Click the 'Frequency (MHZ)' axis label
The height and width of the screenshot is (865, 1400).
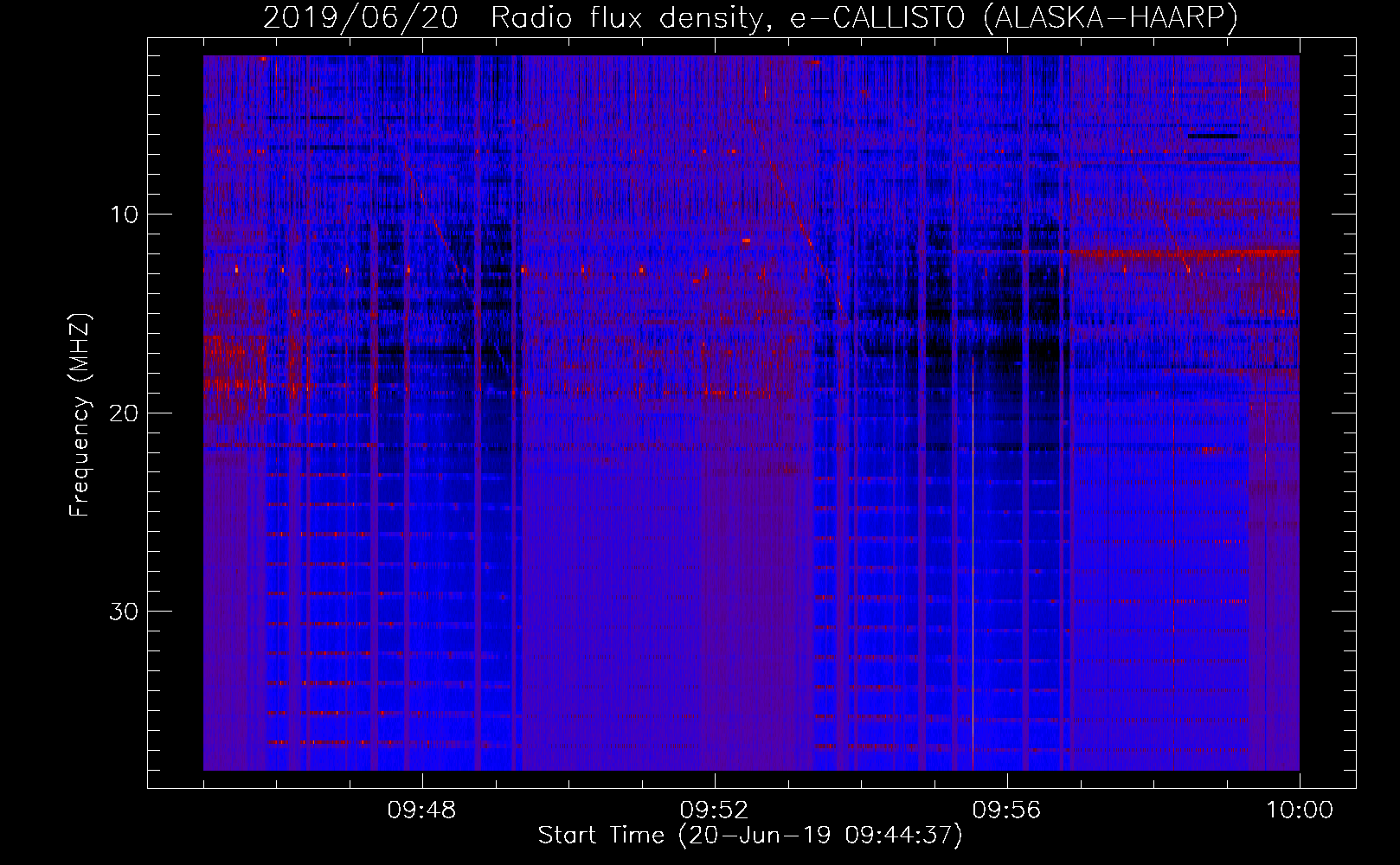pyautogui.click(x=80, y=415)
